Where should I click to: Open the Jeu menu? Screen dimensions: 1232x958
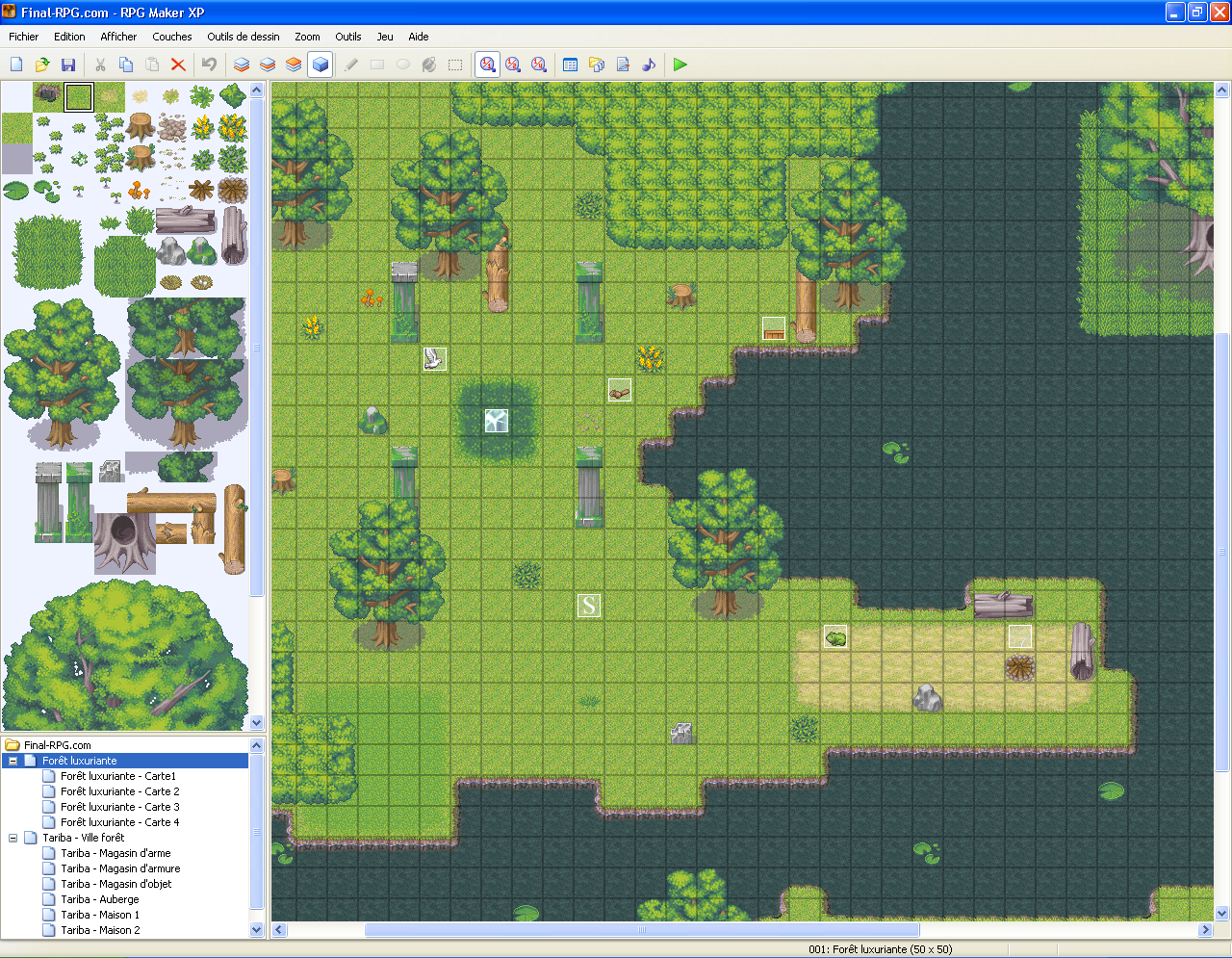point(385,37)
